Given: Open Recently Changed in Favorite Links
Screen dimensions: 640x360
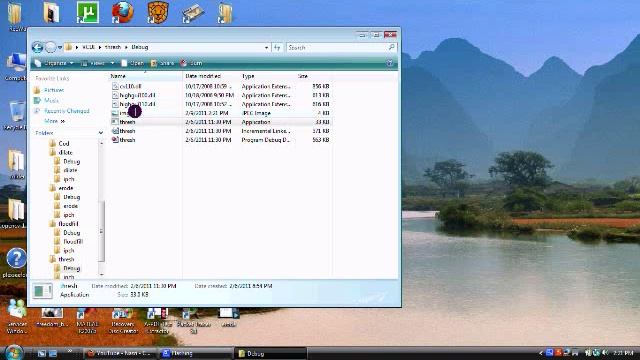Looking at the screenshot, I should (62, 111).
